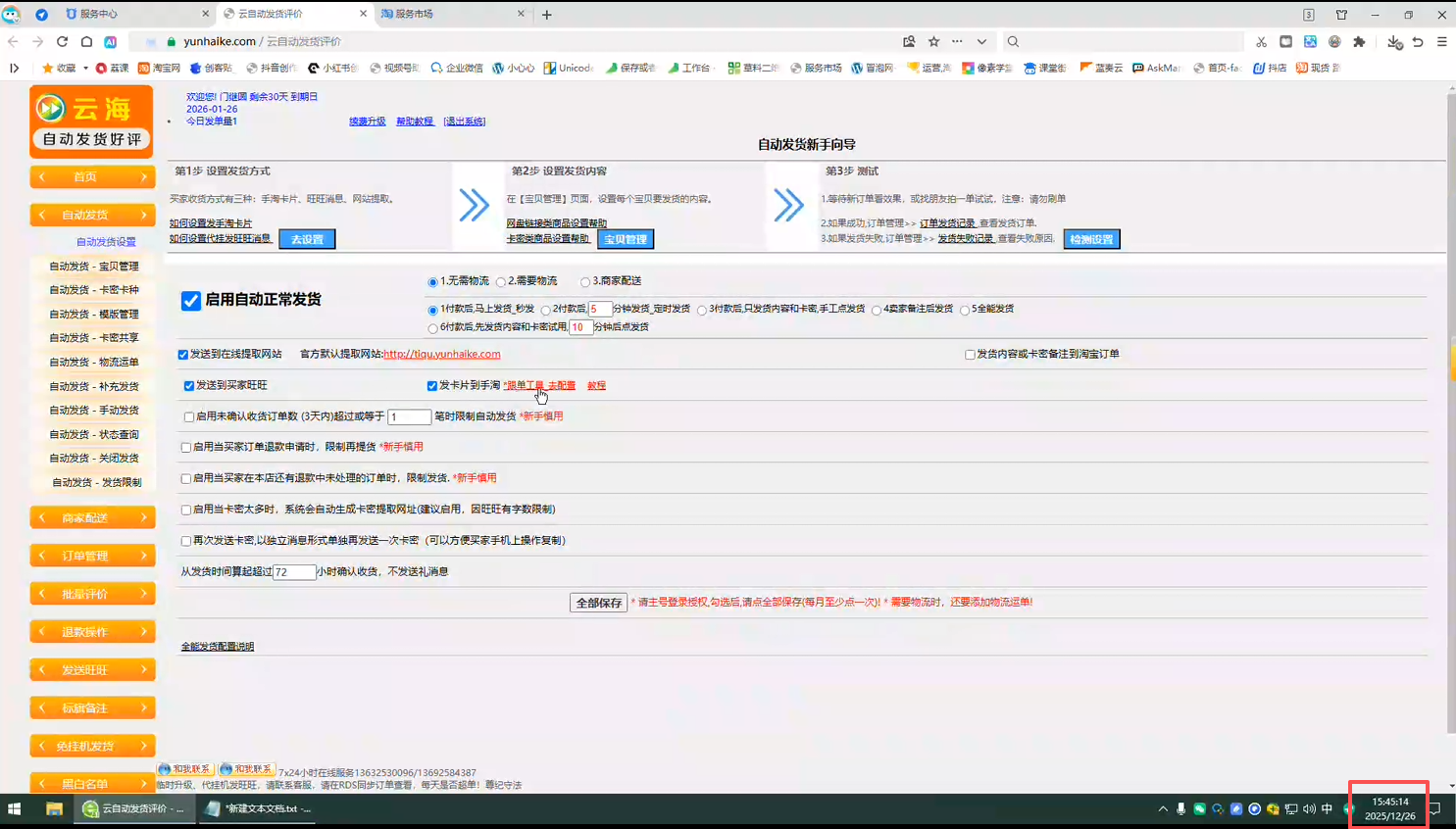Click the Yunhai logo in the sidebar
This screenshot has width=1456, height=829.
click(91, 122)
